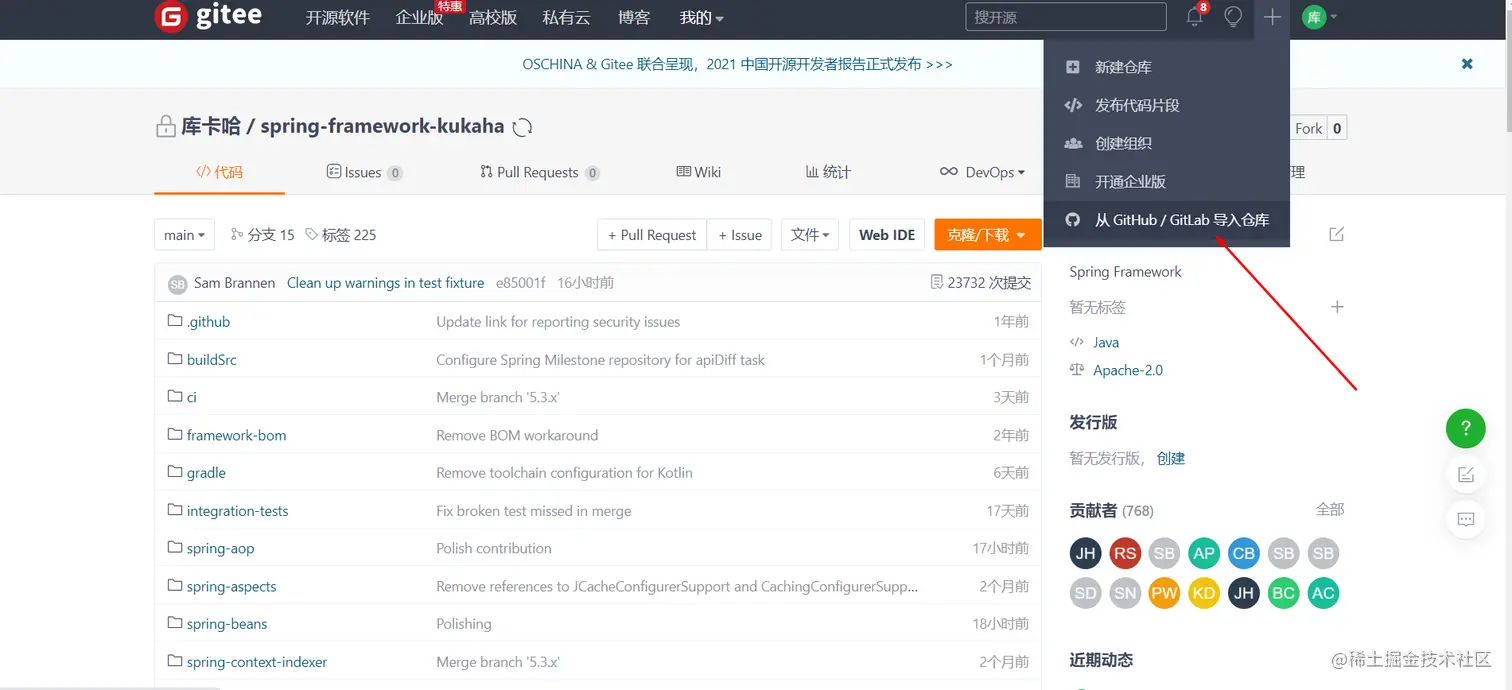Click the AC contributor avatar
This screenshot has height=690, width=1512.
pos(1323,593)
